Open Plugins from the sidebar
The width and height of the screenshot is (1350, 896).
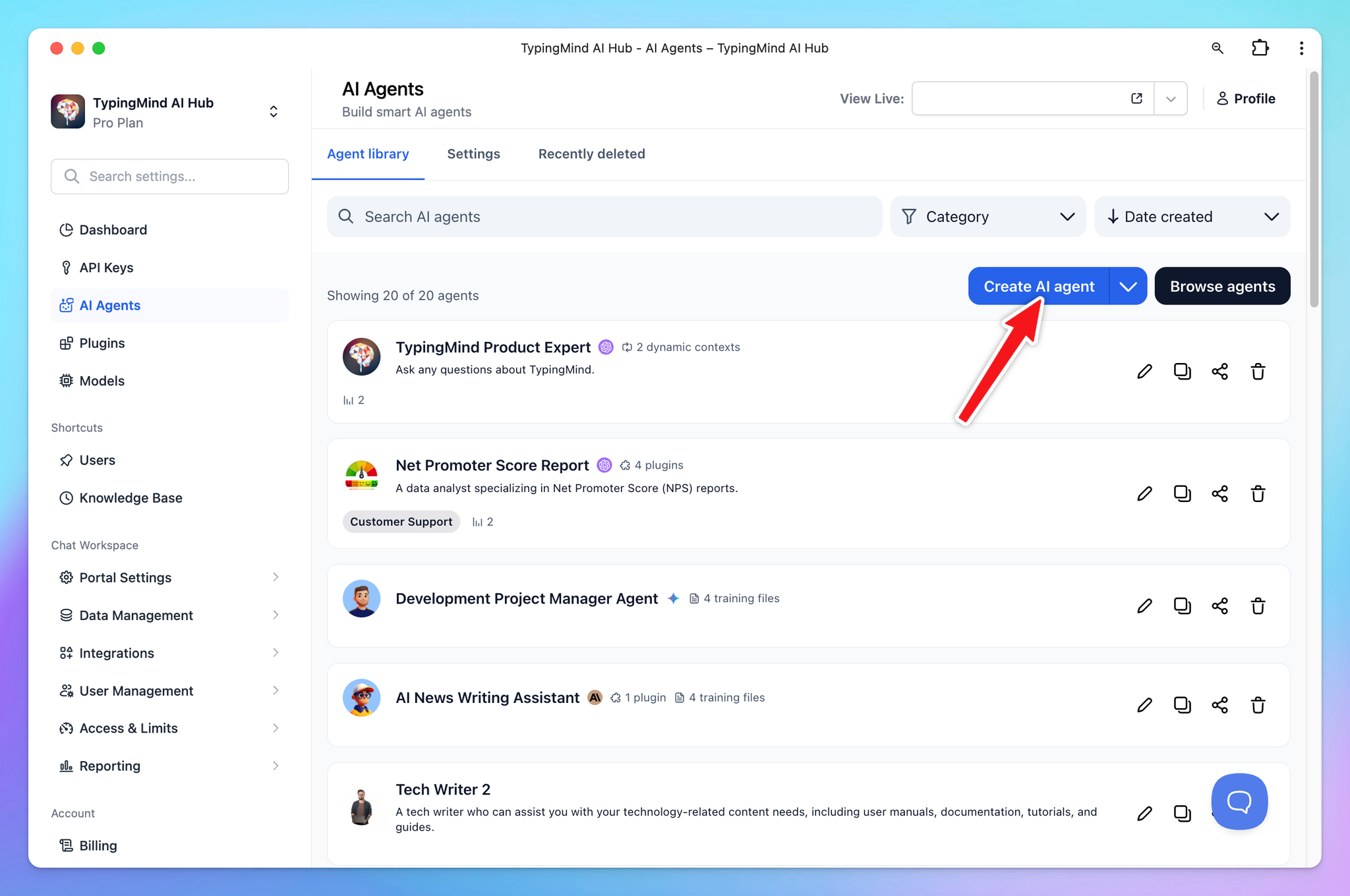pos(102,343)
